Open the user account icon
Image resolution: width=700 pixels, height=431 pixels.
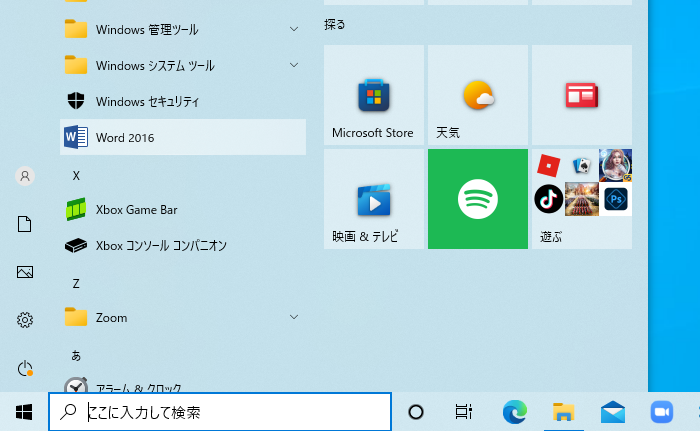click(25, 176)
